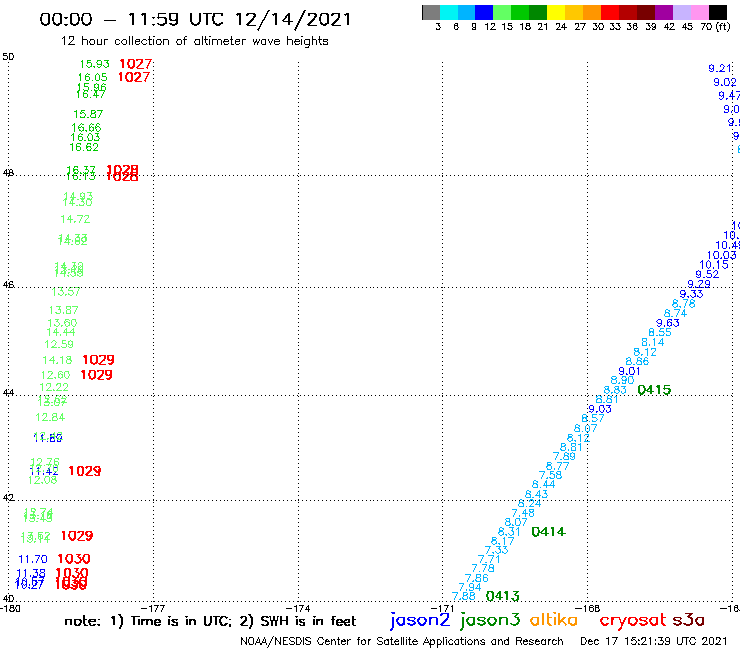Click the yellow swatch in the wave height scale
Image resolution: width=740 pixels, height=650 pixels.
[x=556, y=12]
